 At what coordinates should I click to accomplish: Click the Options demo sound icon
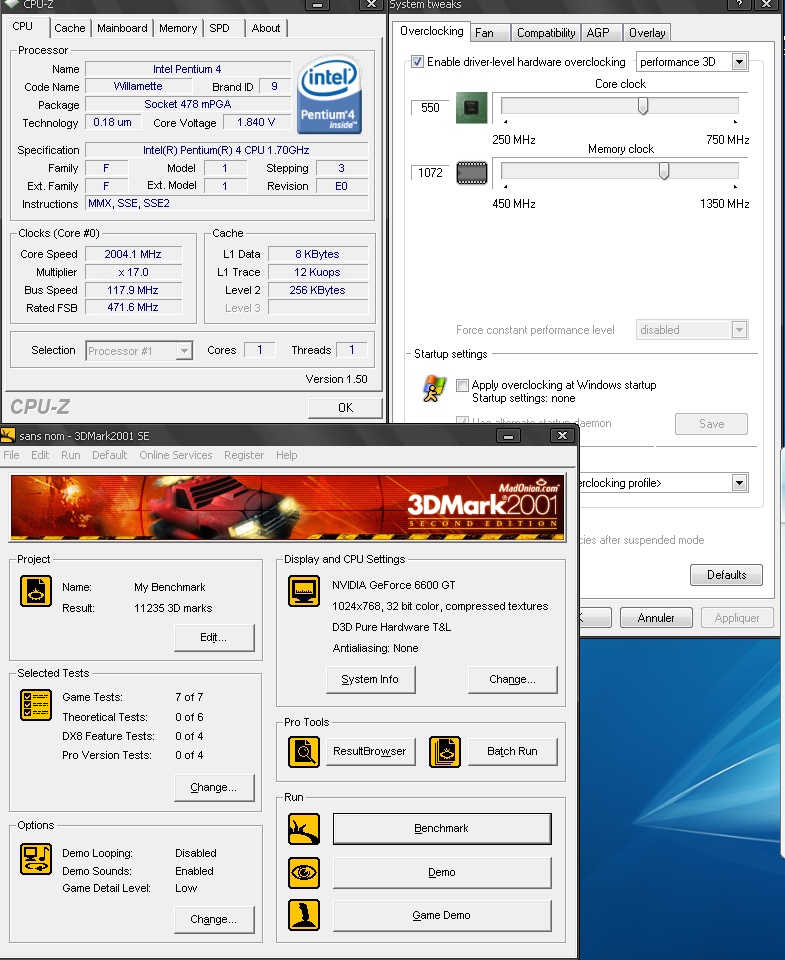tap(36, 858)
